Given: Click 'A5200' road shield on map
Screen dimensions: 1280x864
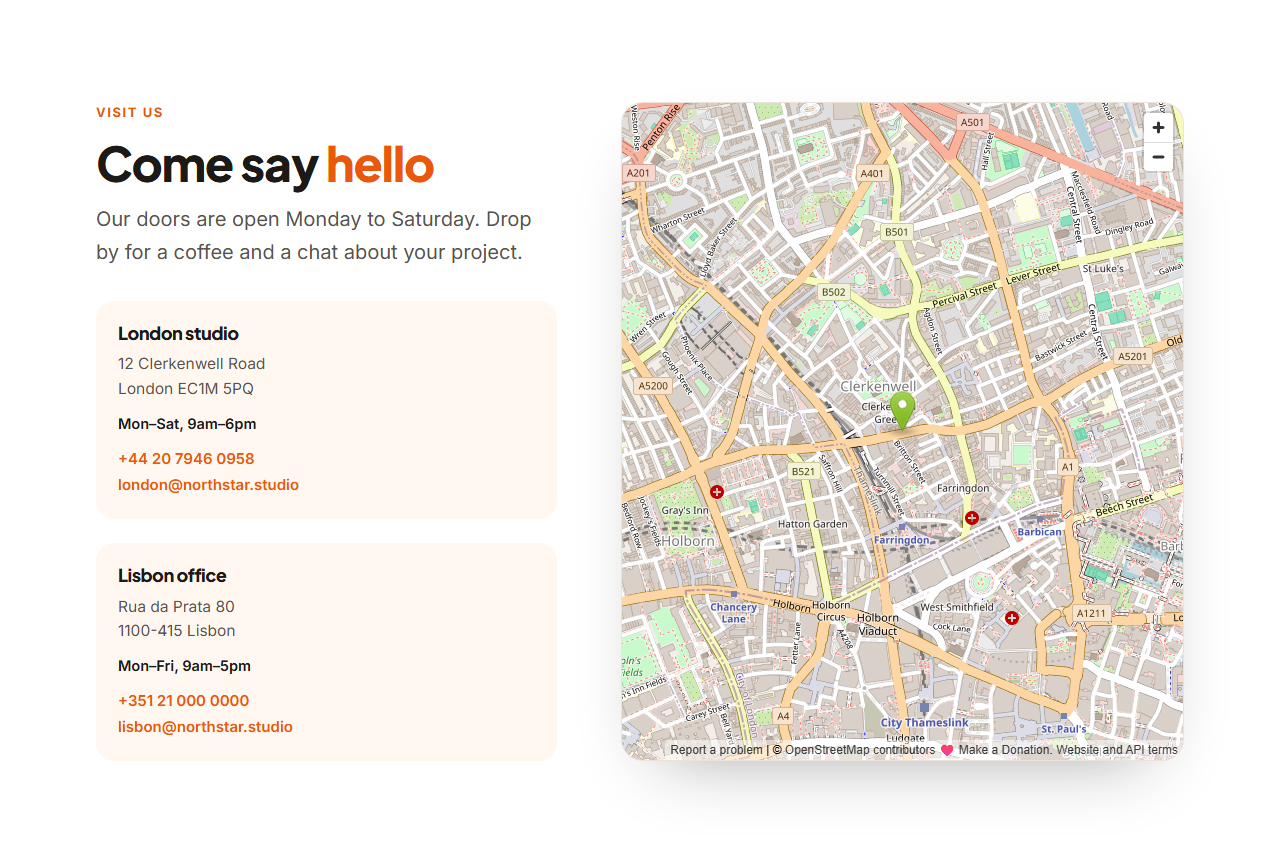Looking at the screenshot, I should pos(652,385).
